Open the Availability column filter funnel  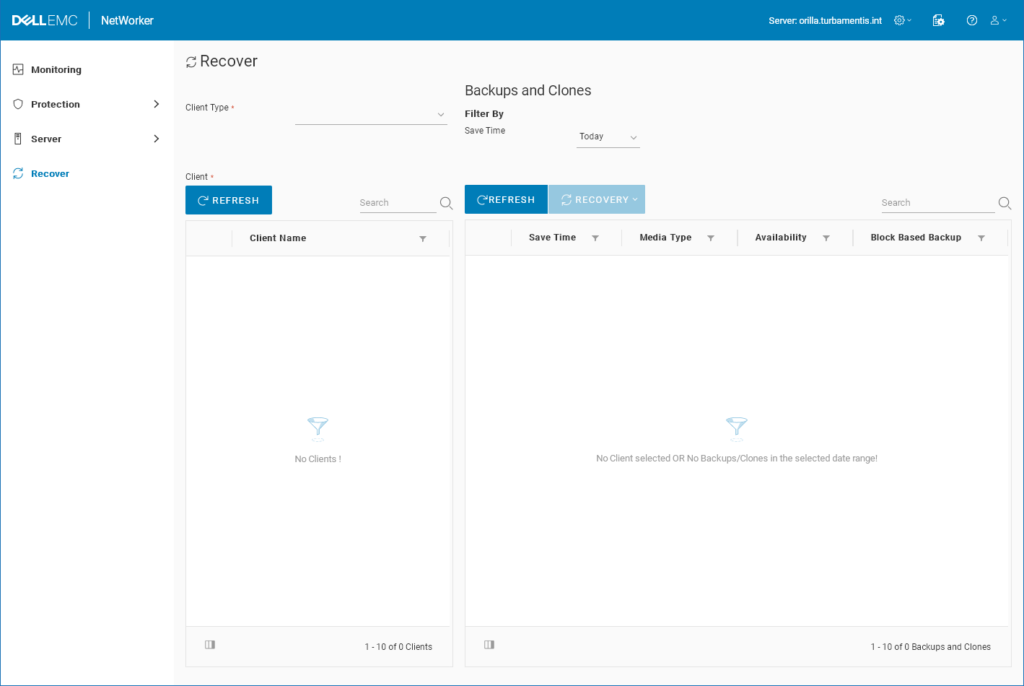pos(825,237)
